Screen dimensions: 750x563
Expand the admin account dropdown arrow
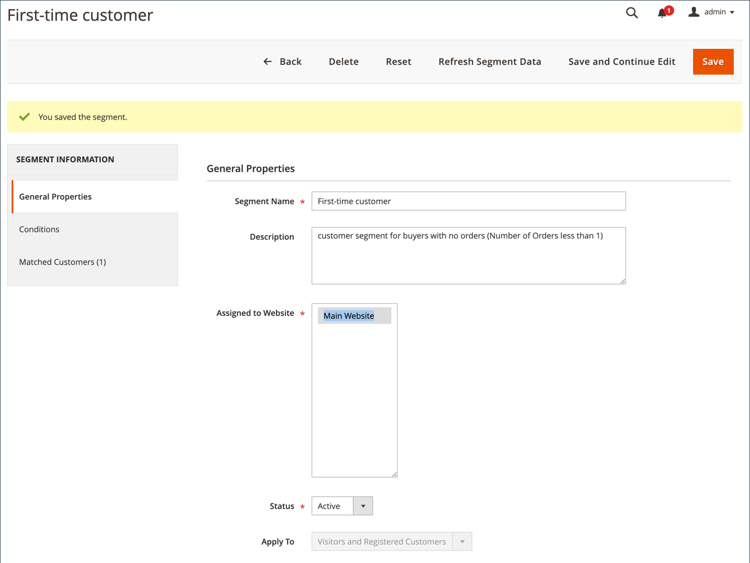pyautogui.click(x=732, y=12)
